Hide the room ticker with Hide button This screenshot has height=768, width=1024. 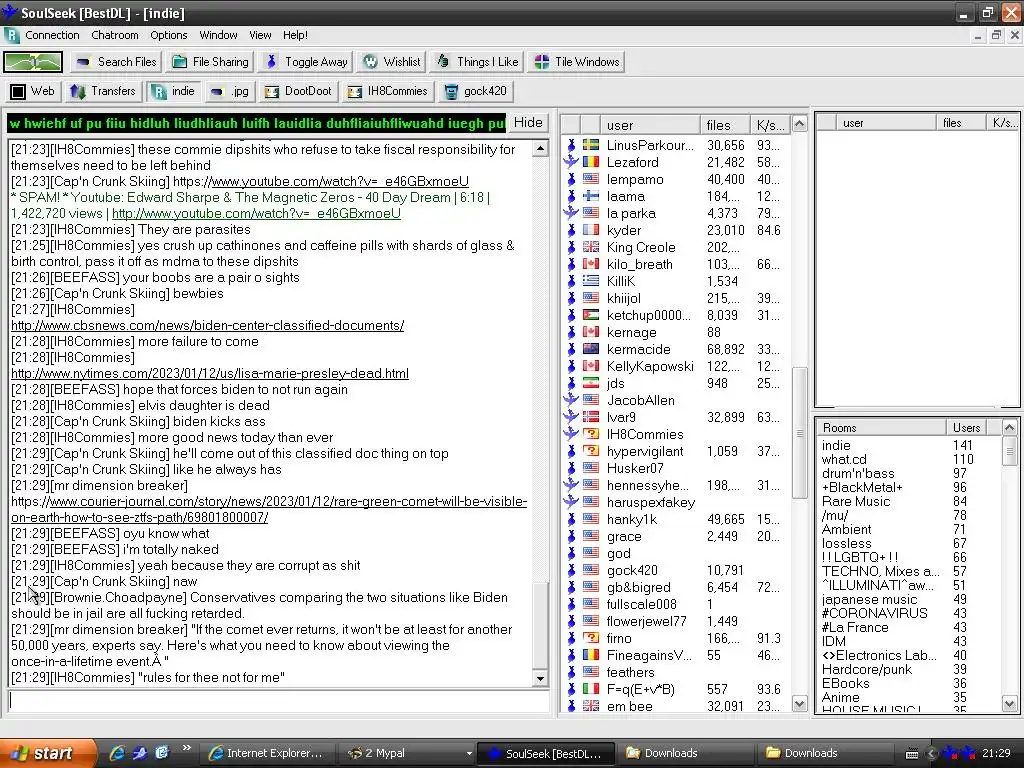(x=528, y=123)
